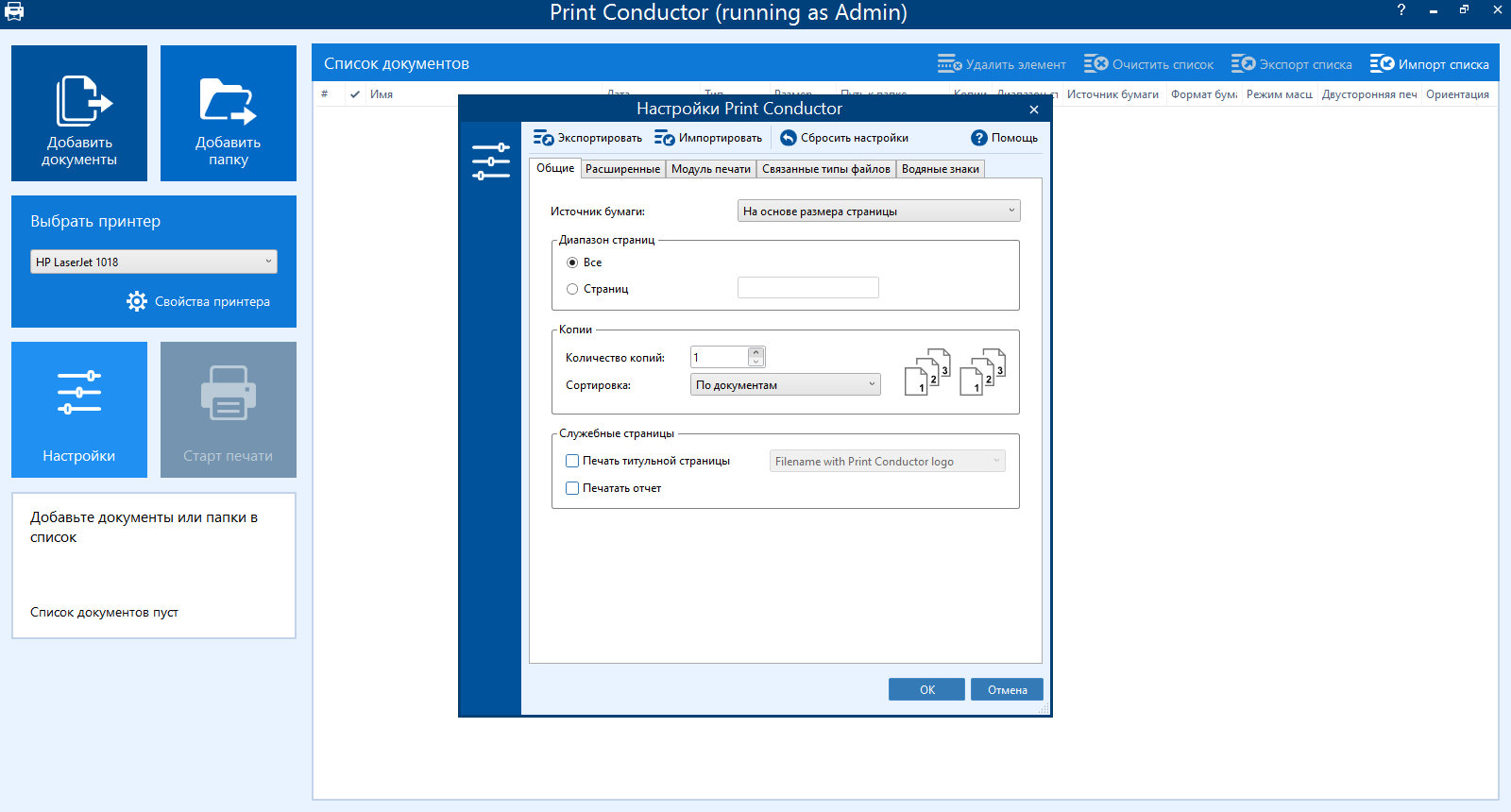The image size is (1511, 812).
Task: Click the Сбросить настройки reset arrow icon
Action: [789, 138]
